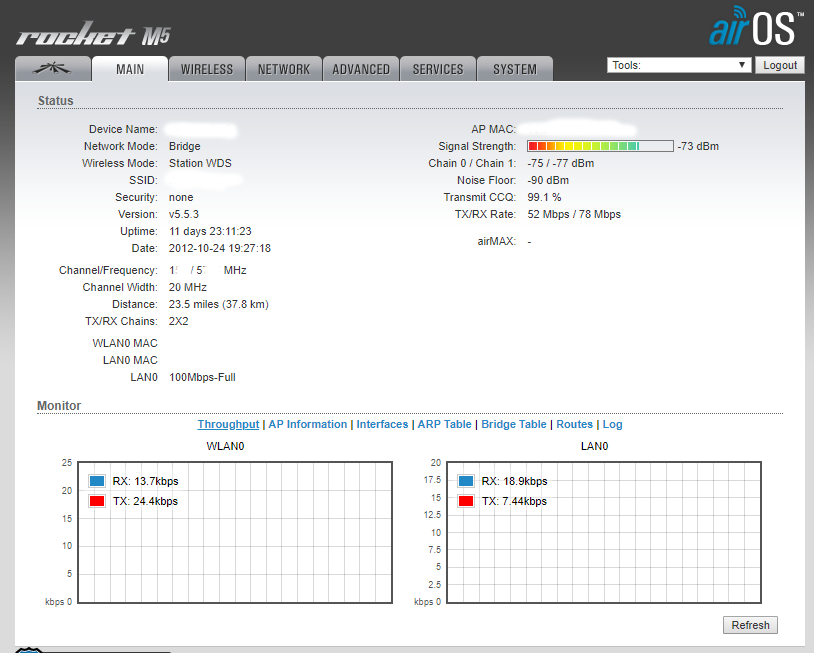Image resolution: width=814 pixels, height=653 pixels.
Task: Open the Ubiquiti logo tab
Action: coord(53,69)
